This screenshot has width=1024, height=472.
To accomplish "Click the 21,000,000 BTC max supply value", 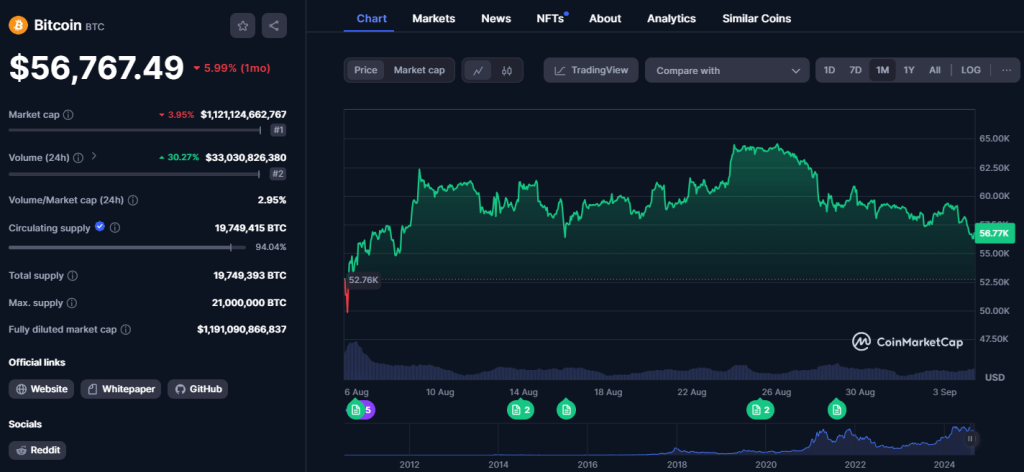I will tap(250, 303).
